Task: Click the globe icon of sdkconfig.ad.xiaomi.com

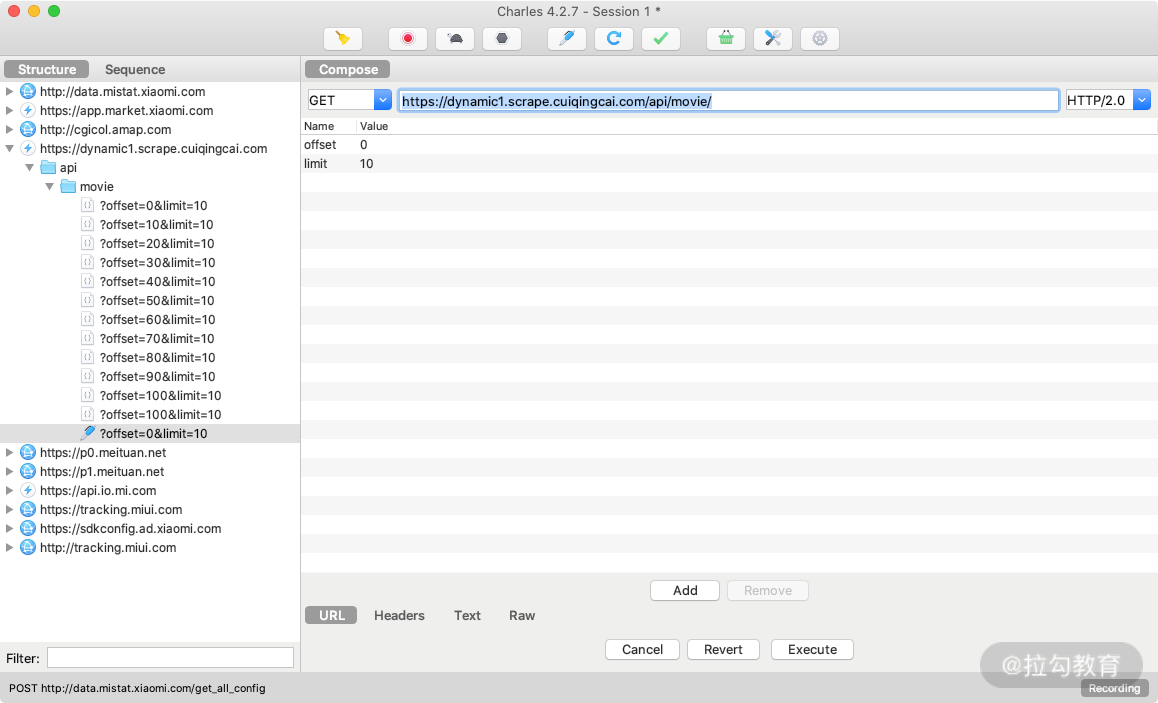Action: tap(28, 529)
